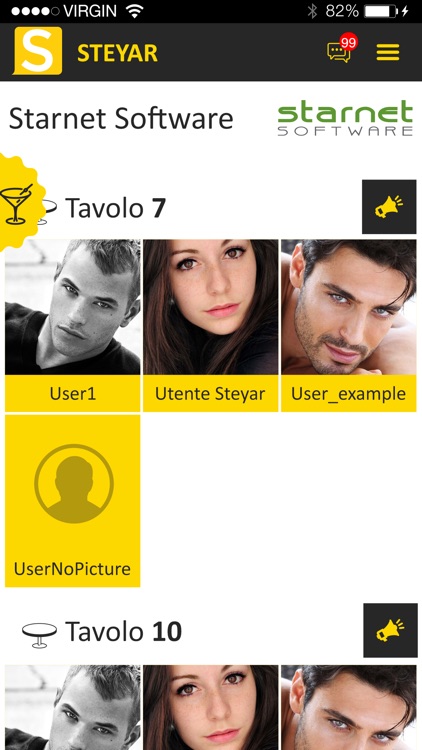Tap the Starnet Software green logo
Screen dimensions: 422x750
(345, 118)
